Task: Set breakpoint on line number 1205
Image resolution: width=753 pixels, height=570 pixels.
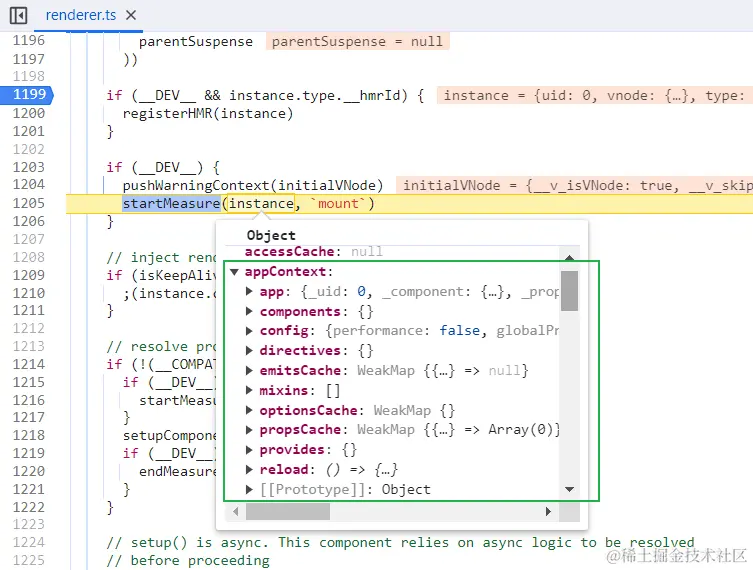Action: (29, 203)
